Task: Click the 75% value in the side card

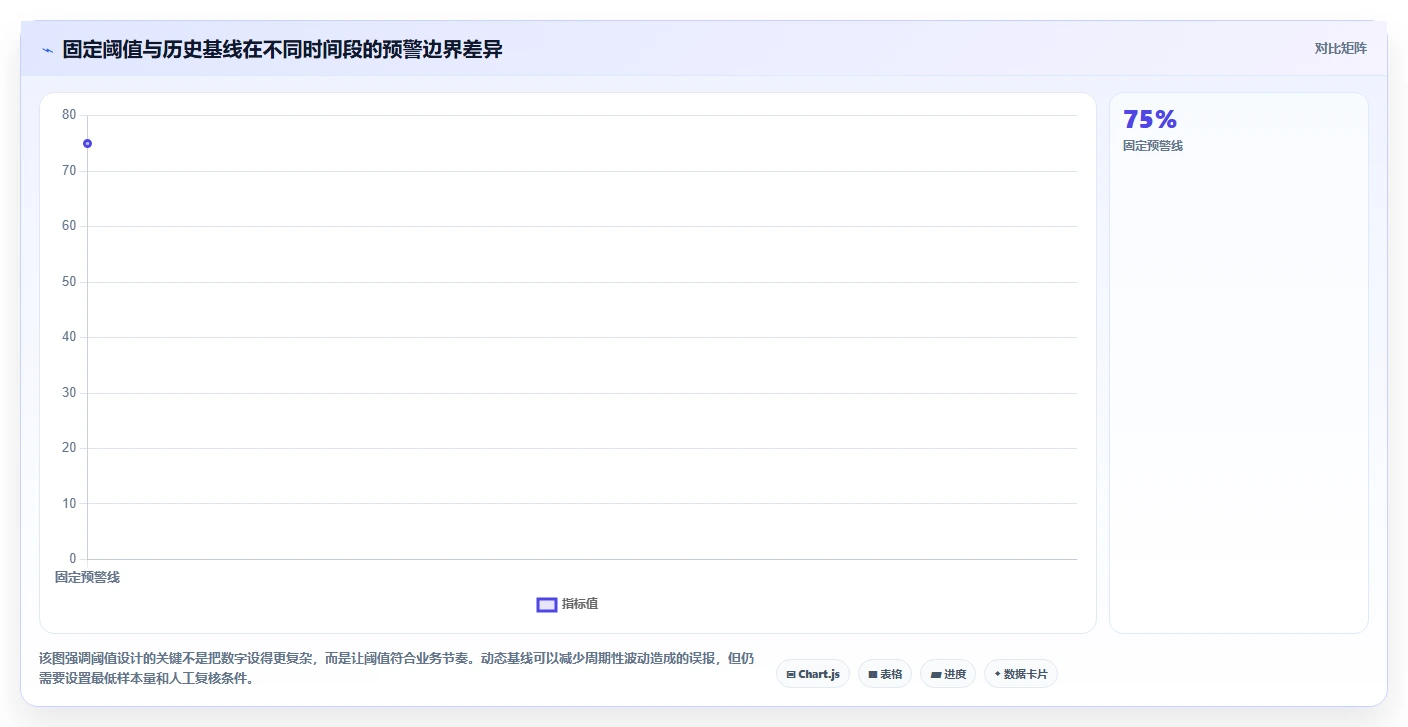Action: [x=1150, y=120]
